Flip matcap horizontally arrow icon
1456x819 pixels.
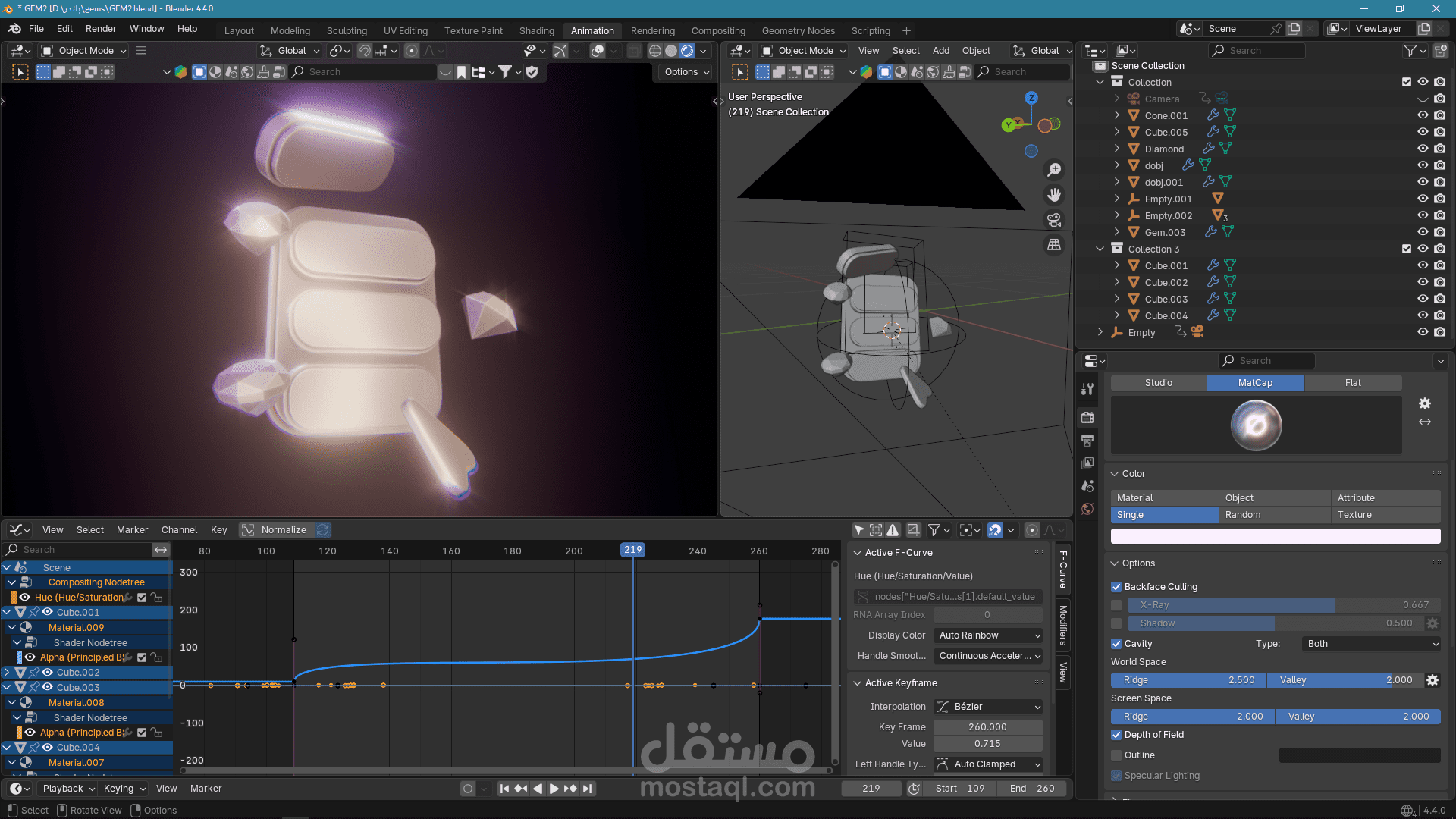tap(1425, 422)
